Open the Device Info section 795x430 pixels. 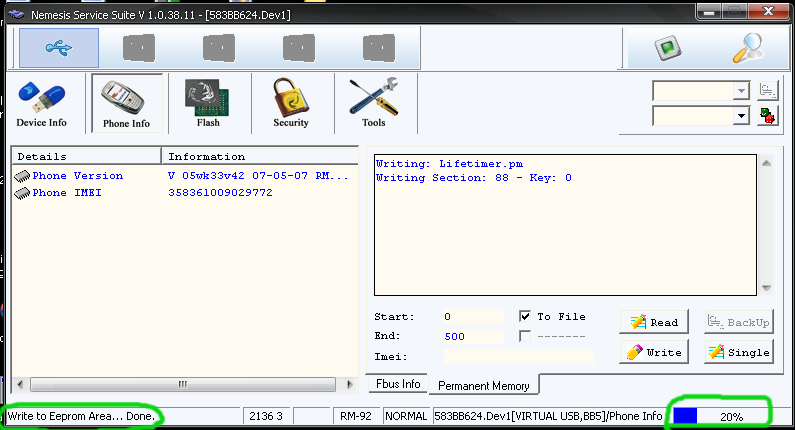tap(42, 104)
